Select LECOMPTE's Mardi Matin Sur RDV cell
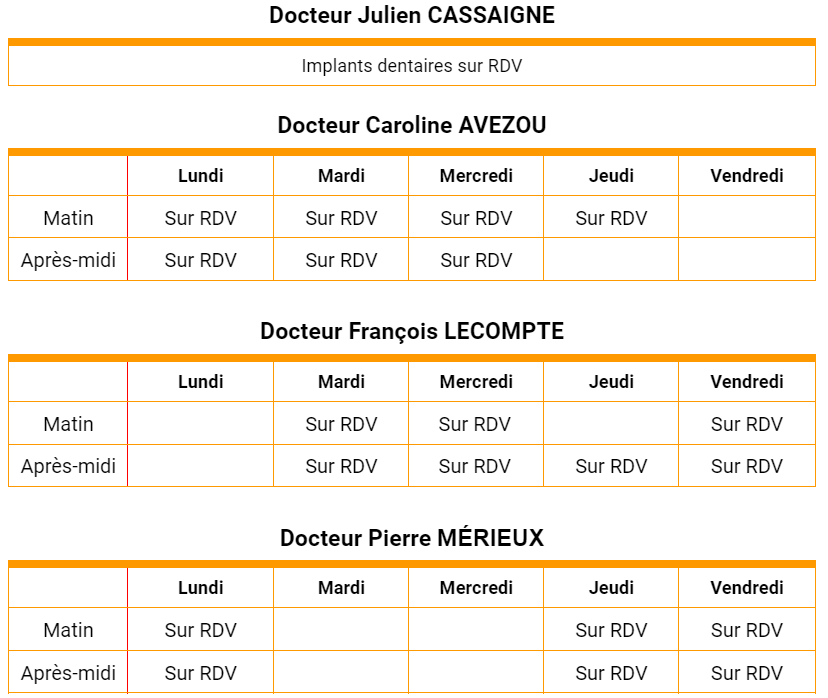The image size is (828, 698). coord(341,424)
